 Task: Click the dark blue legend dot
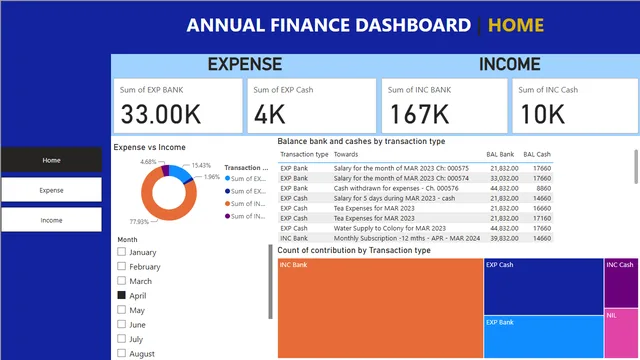(227, 191)
